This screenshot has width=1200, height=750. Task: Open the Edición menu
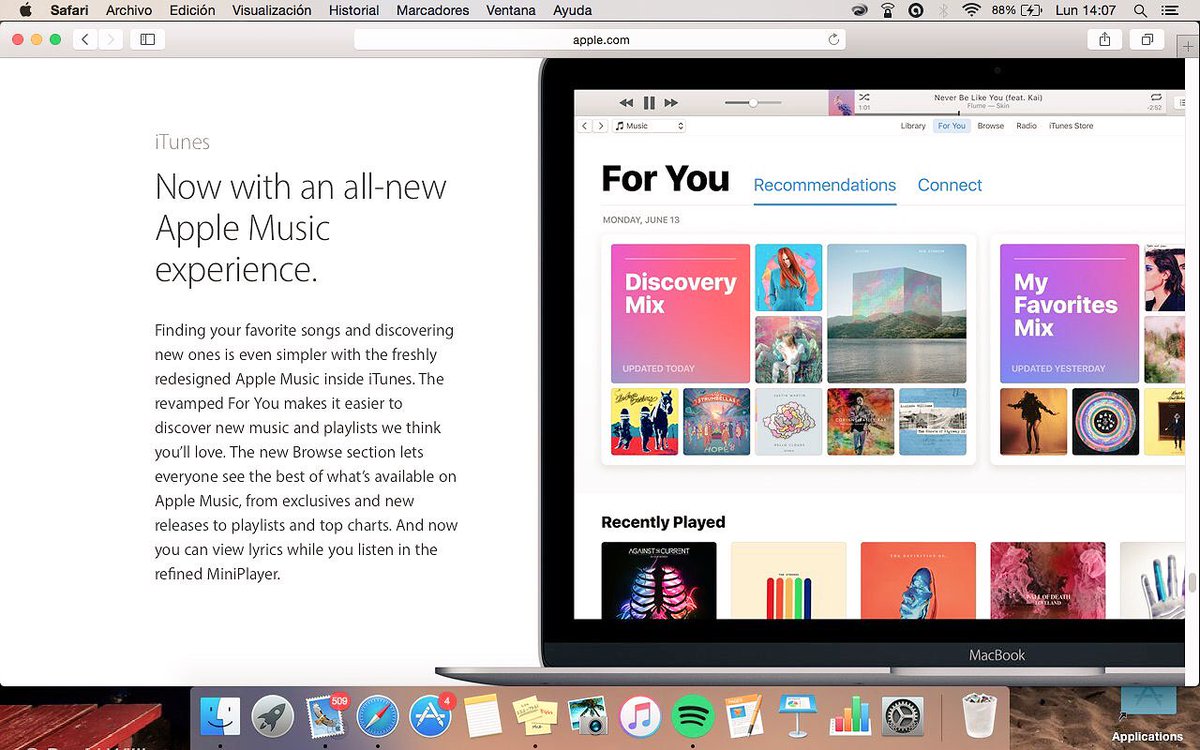192,10
